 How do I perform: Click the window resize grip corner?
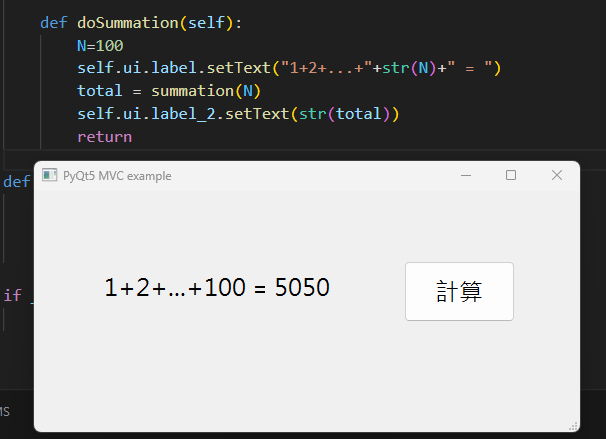point(573,426)
